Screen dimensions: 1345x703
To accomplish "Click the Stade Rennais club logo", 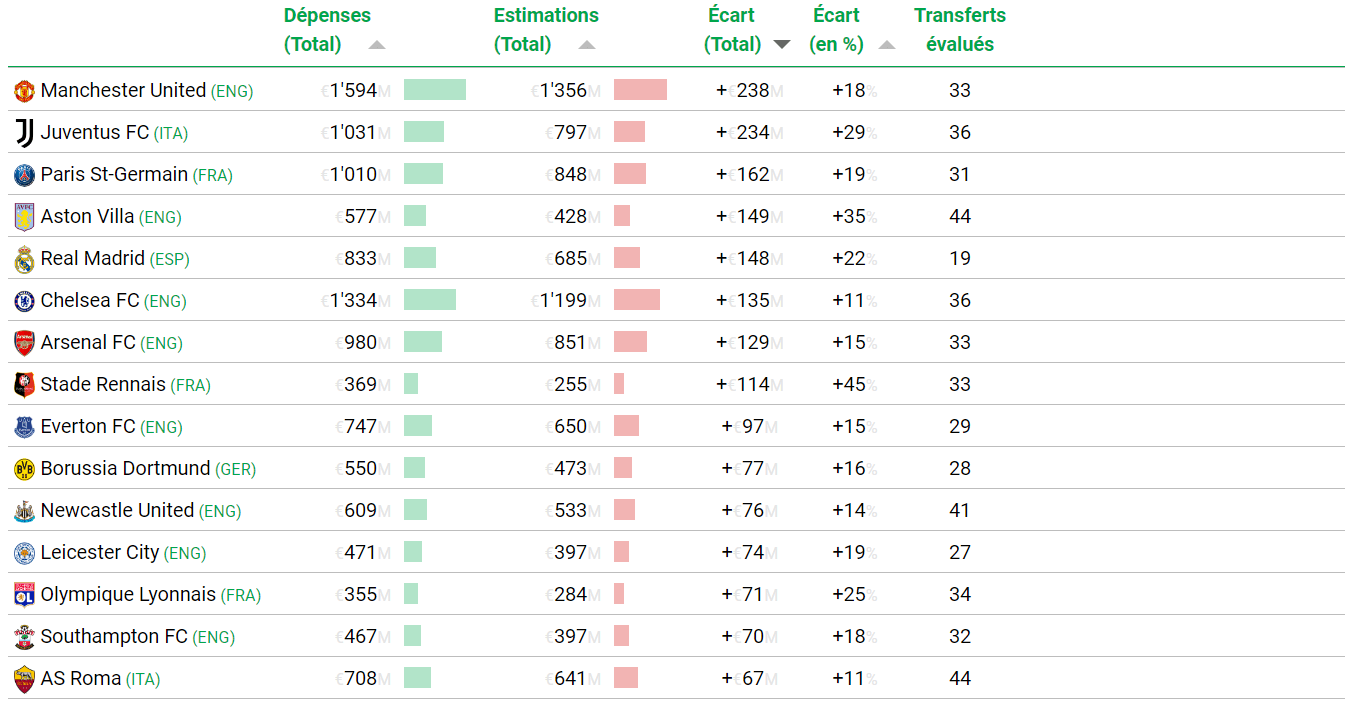I will coord(24,385).
